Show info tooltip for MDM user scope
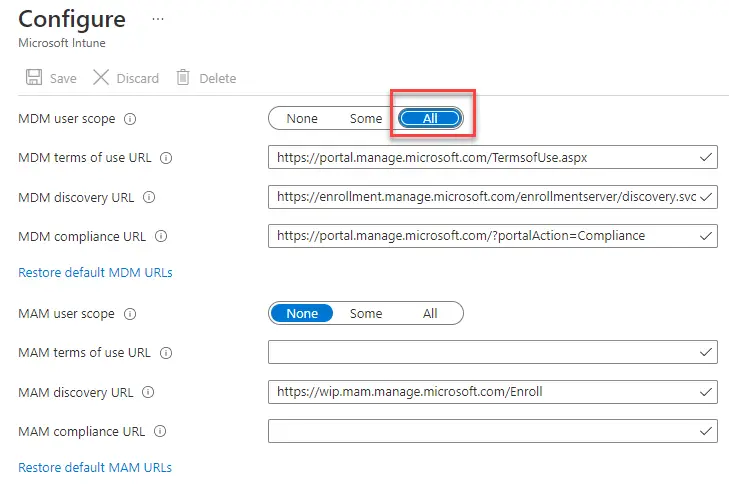The height and width of the screenshot is (492, 729). (130, 119)
